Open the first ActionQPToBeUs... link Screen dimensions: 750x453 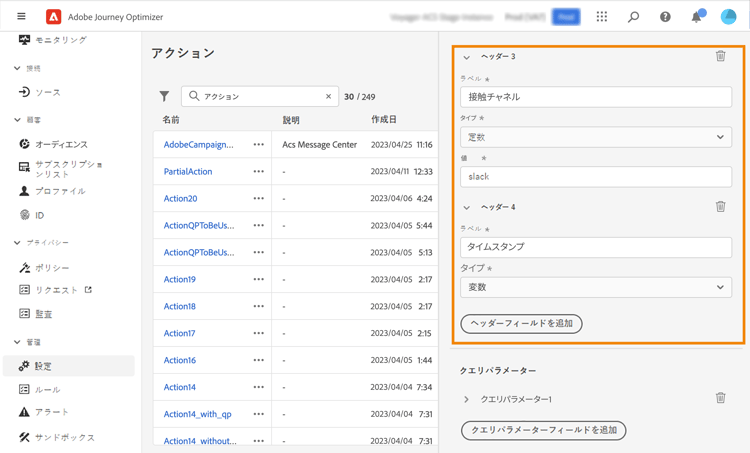(199, 225)
